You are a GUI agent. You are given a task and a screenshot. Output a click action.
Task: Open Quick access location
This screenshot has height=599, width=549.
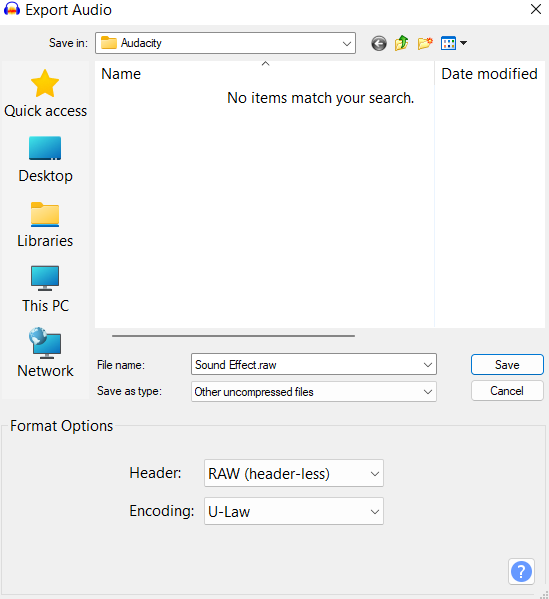coord(45,94)
